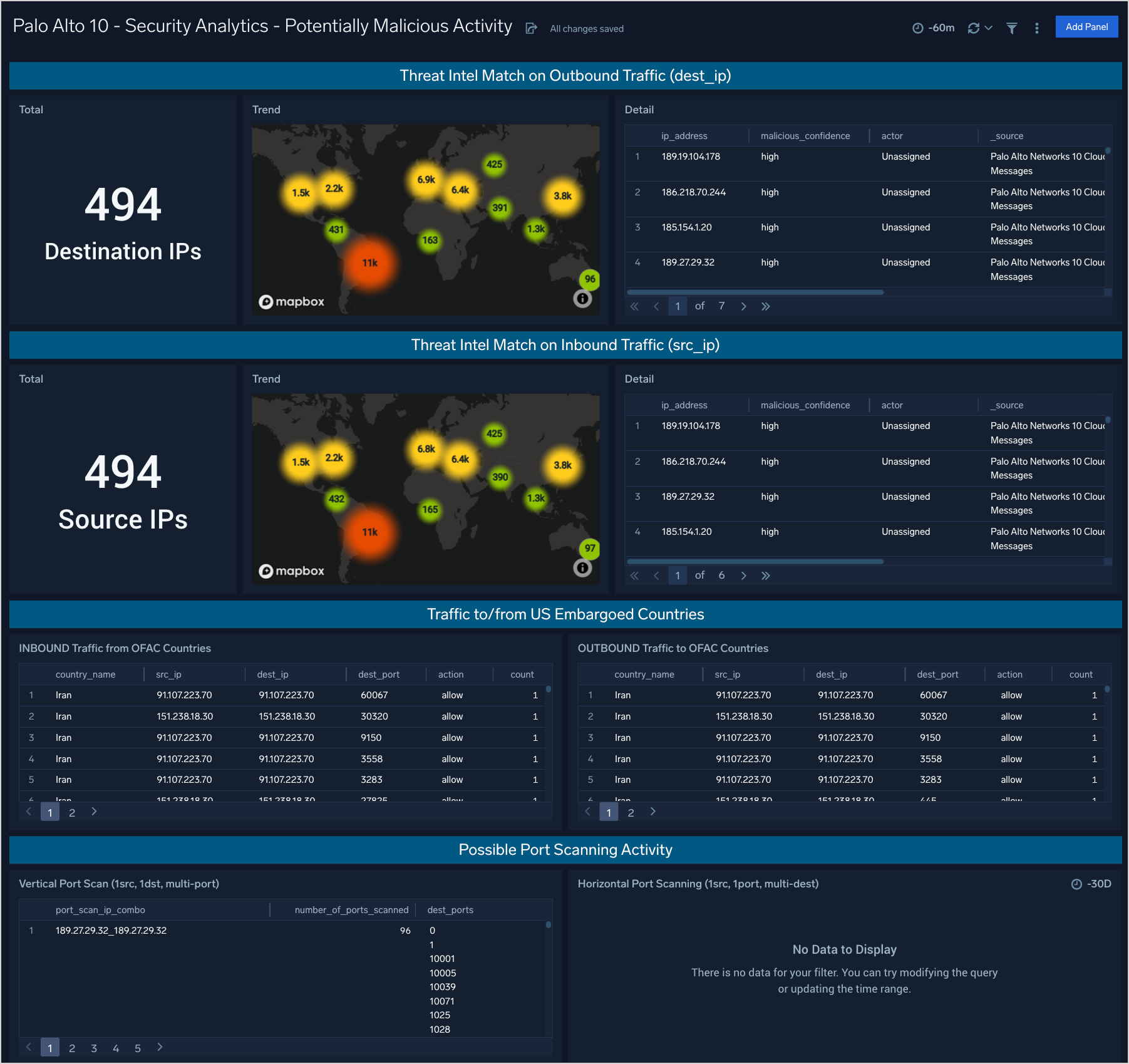Click the info icon on the inbound traffic map
Viewport: 1129px width, 1064px height.
tap(583, 568)
